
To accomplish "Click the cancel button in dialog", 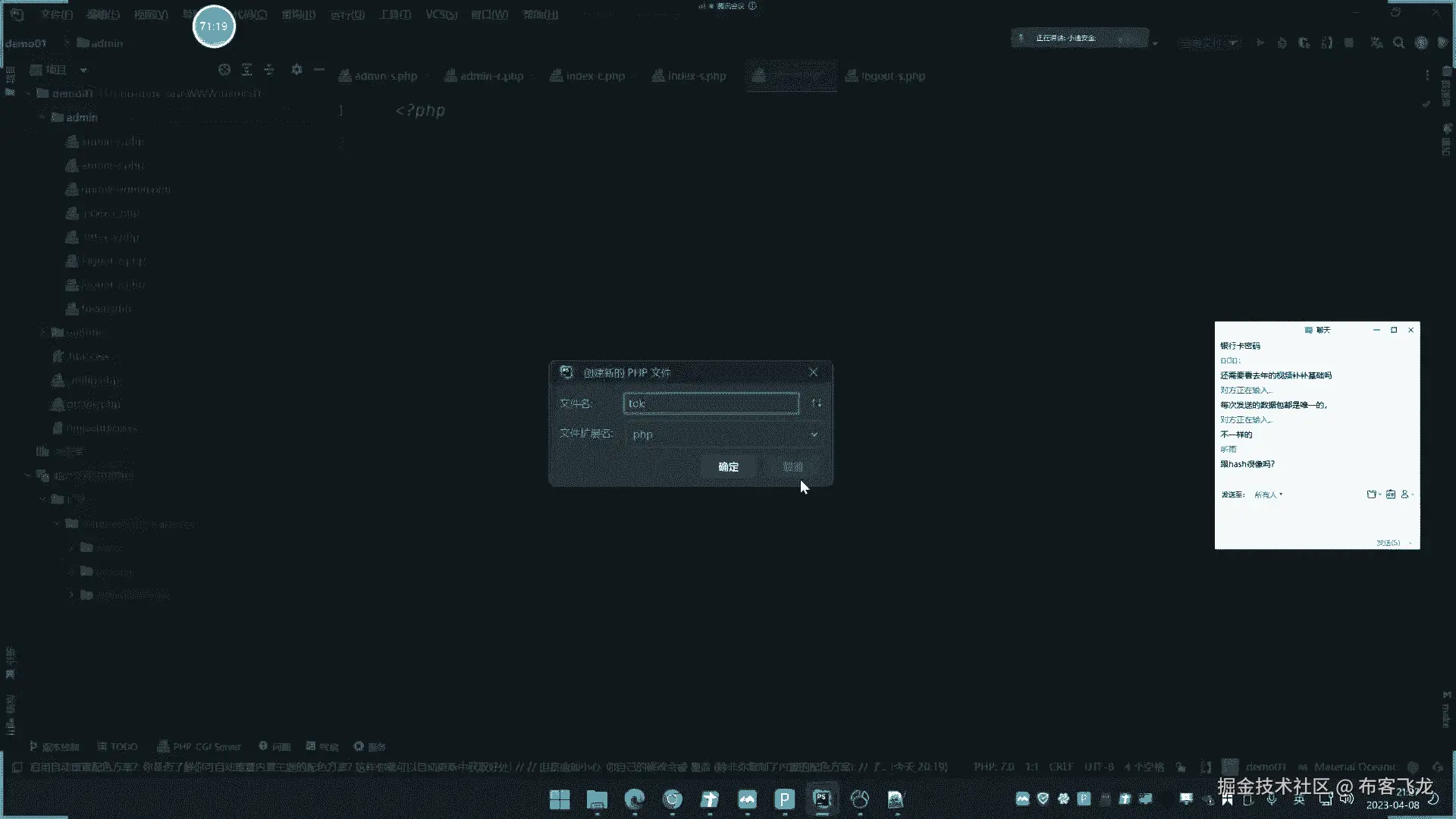I will click(x=792, y=467).
